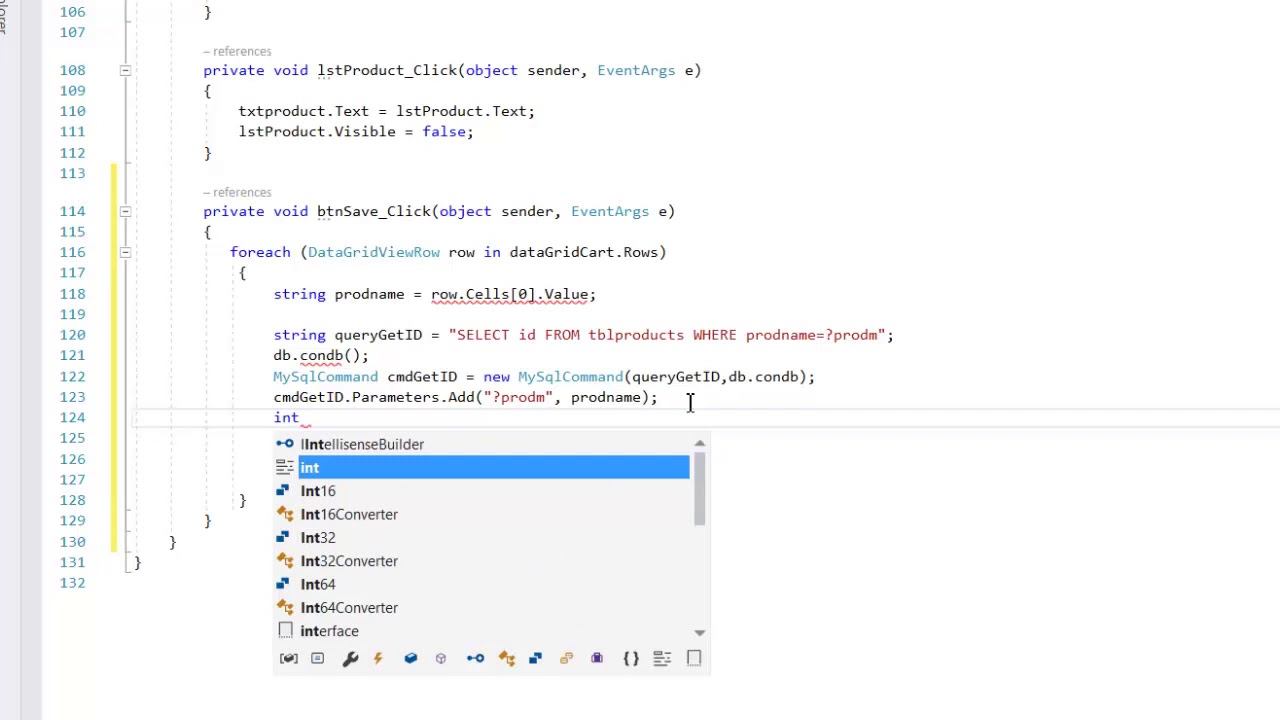Image resolution: width=1280 pixels, height=720 pixels.
Task: Collapse lstProduct_Click method region
Action: coord(125,70)
